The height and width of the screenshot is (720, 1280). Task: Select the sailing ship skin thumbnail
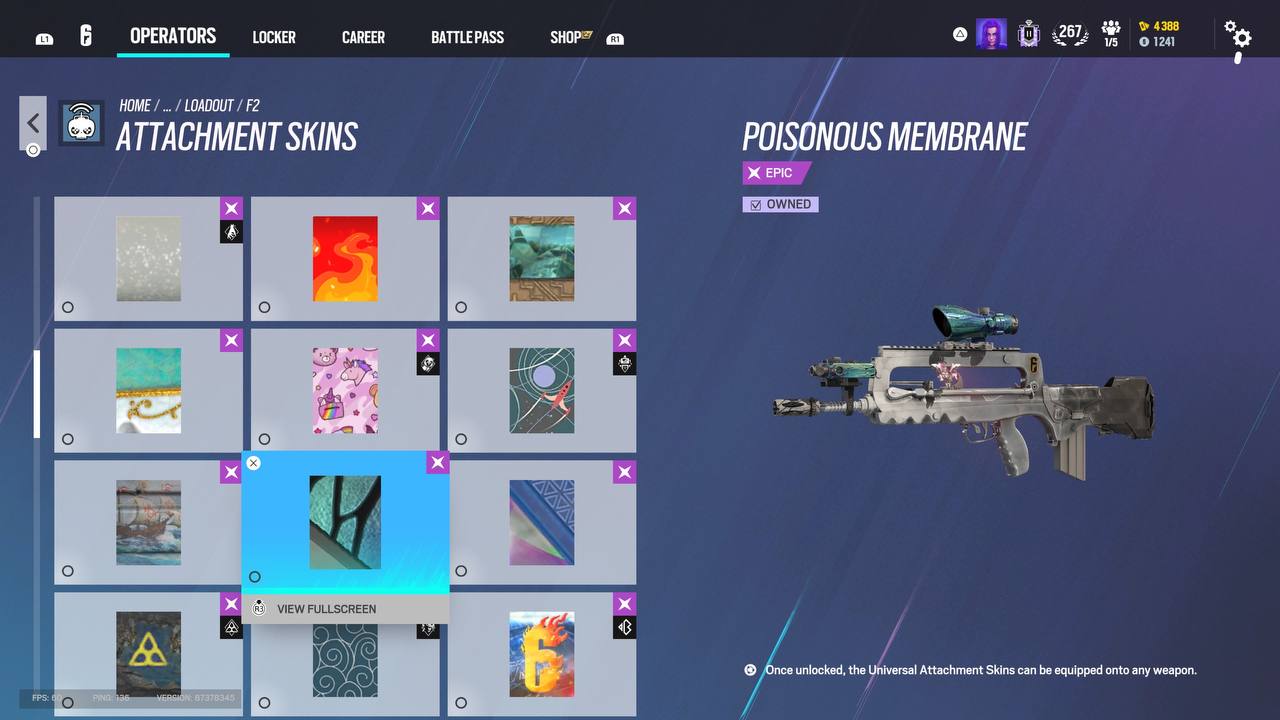click(x=148, y=522)
